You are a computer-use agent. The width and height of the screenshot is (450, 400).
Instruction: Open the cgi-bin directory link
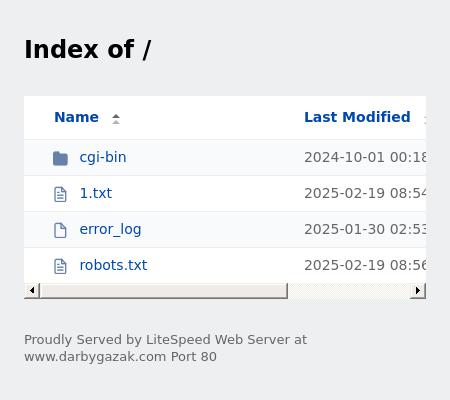(x=103, y=157)
